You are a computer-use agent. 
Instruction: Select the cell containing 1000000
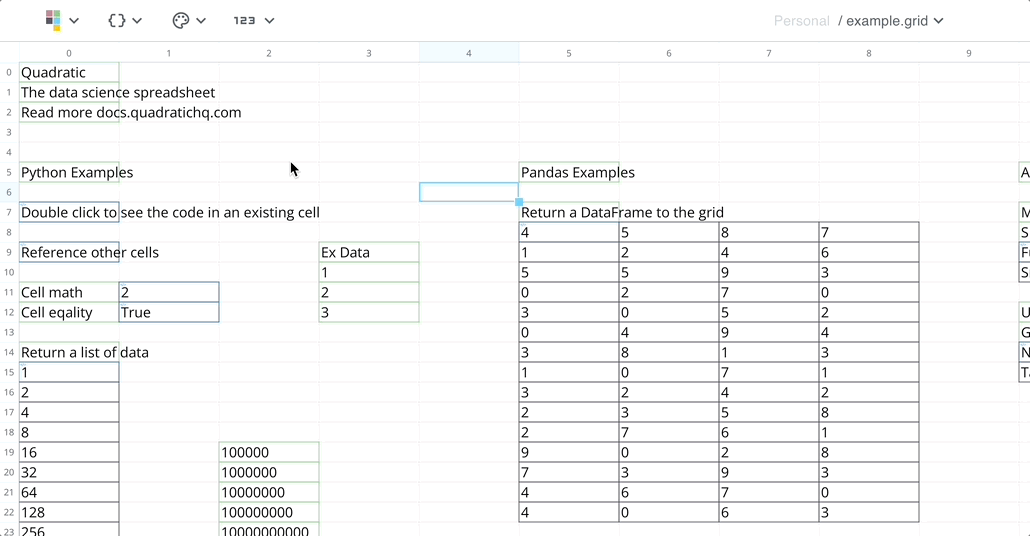[x=269, y=472]
